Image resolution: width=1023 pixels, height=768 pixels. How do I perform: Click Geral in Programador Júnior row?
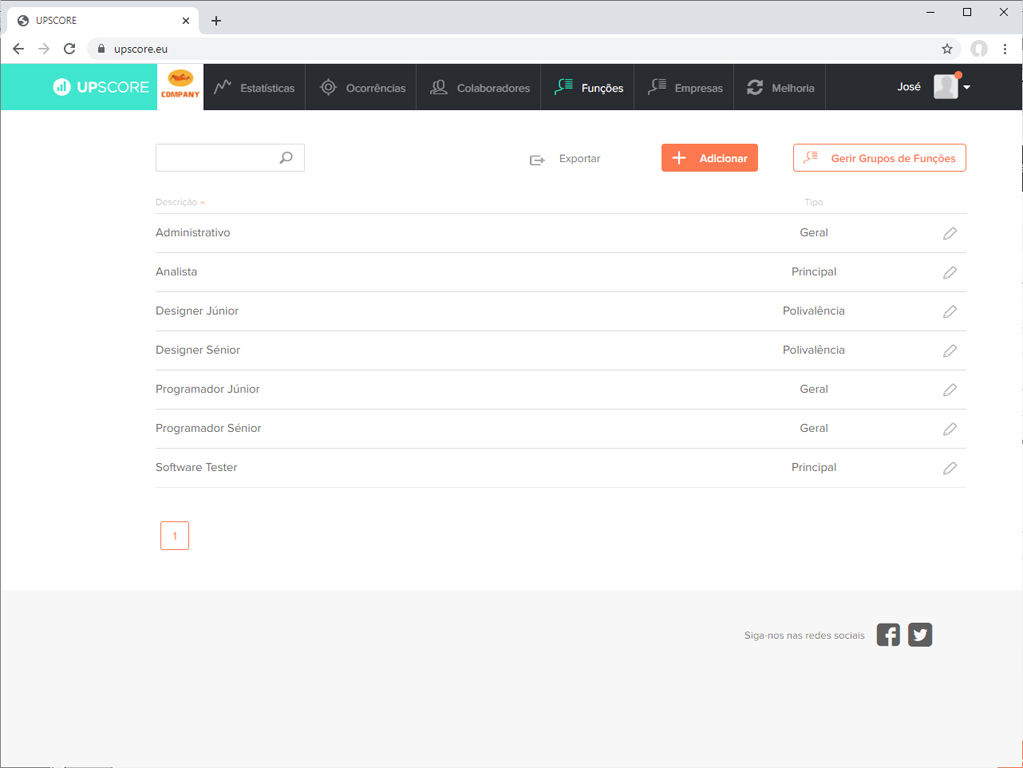click(814, 389)
